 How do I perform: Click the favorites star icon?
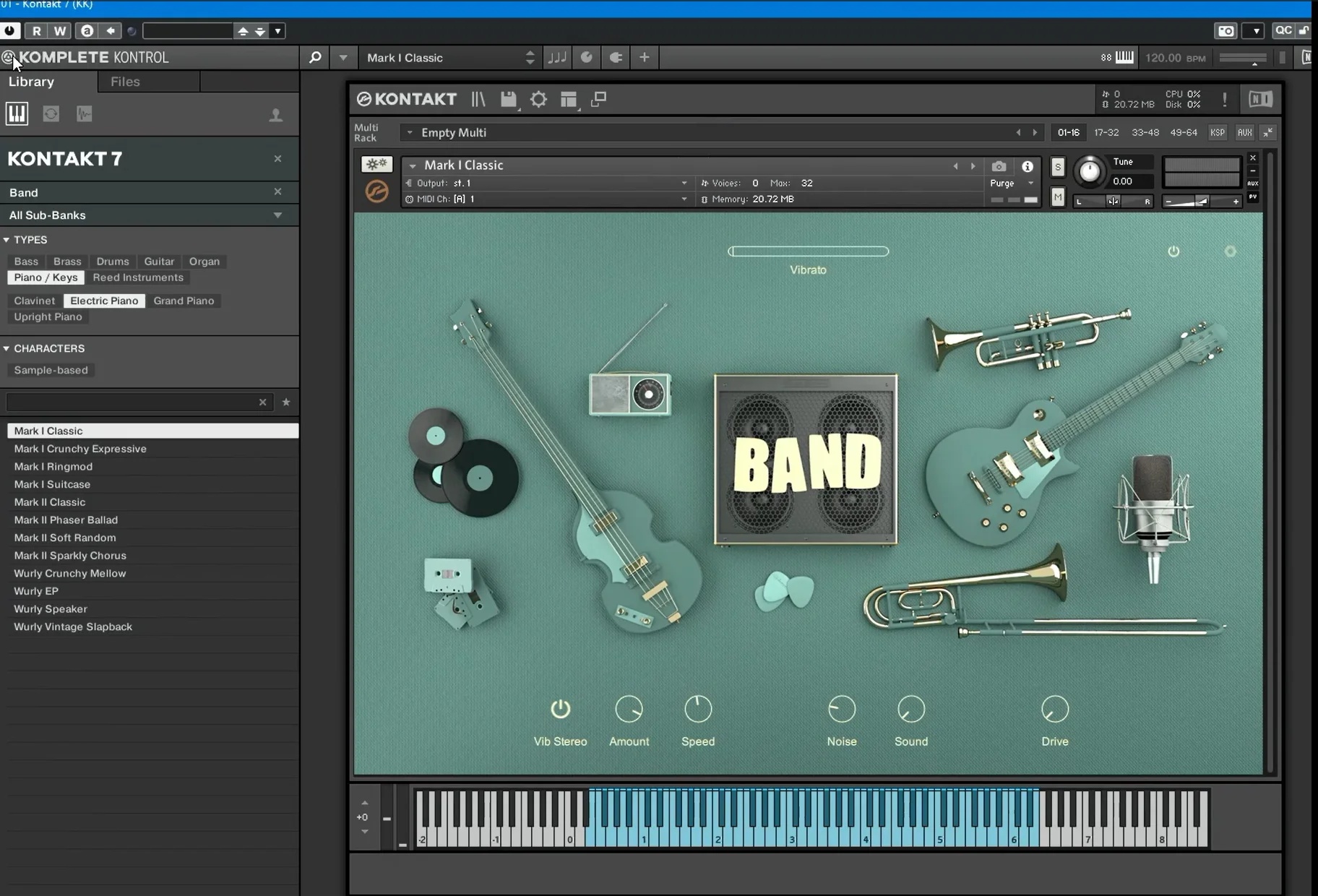[x=286, y=402]
